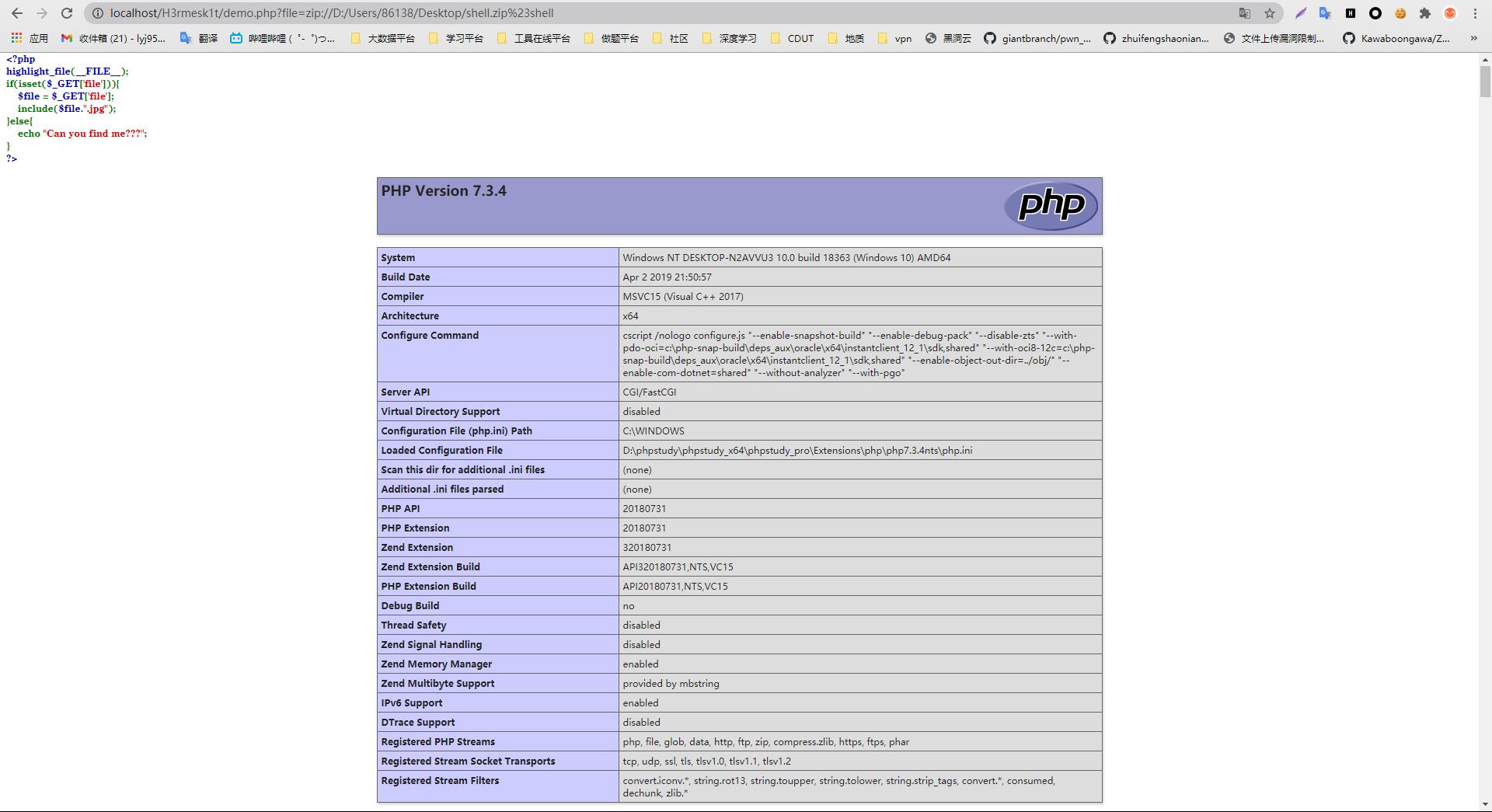The height and width of the screenshot is (812, 1492).
Task: Reload the current page
Action: tap(67, 13)
